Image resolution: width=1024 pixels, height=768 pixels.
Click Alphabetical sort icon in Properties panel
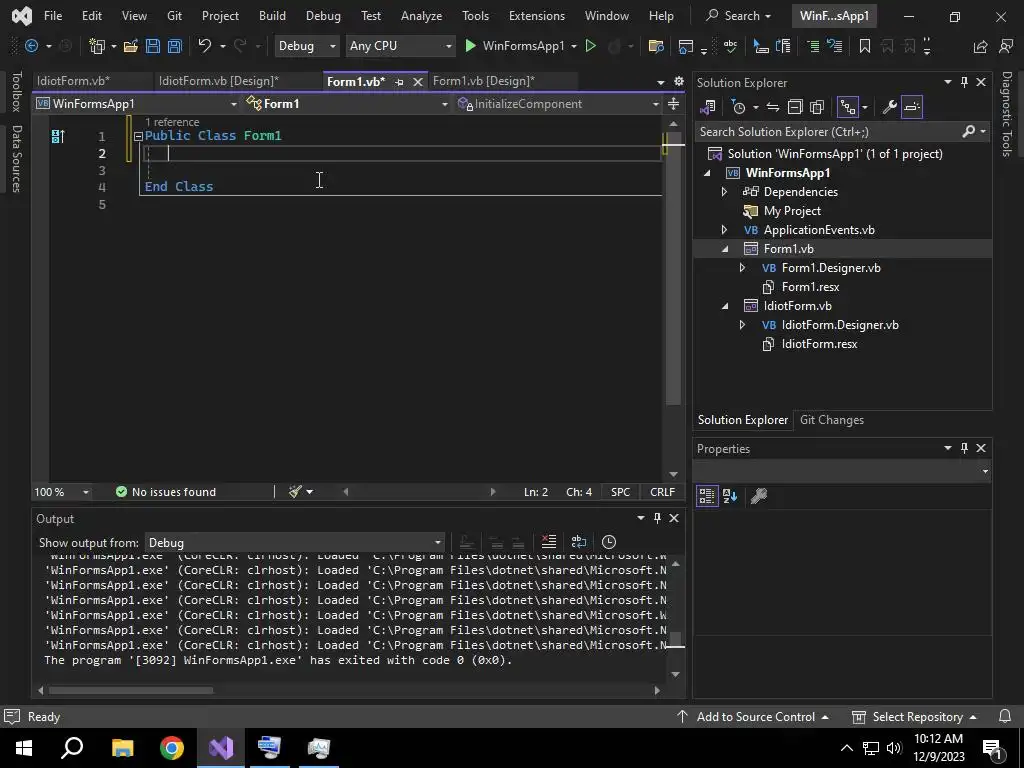(730, 496)
